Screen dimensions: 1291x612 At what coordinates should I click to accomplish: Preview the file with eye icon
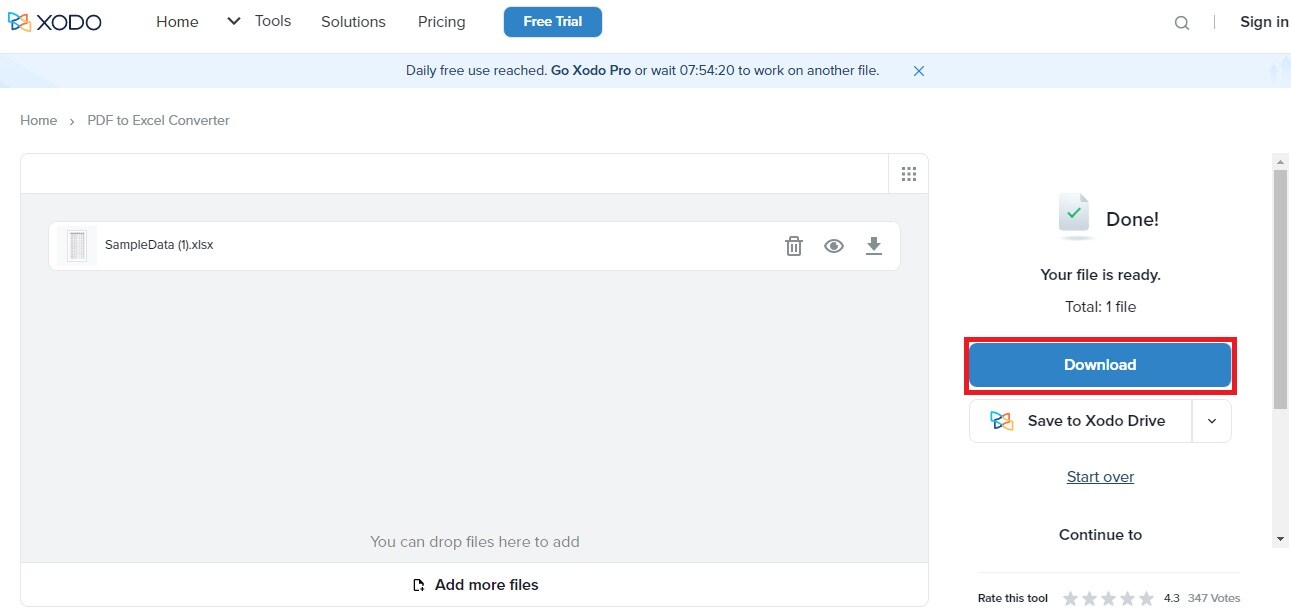pyautogui.click(x=834, y=246)
